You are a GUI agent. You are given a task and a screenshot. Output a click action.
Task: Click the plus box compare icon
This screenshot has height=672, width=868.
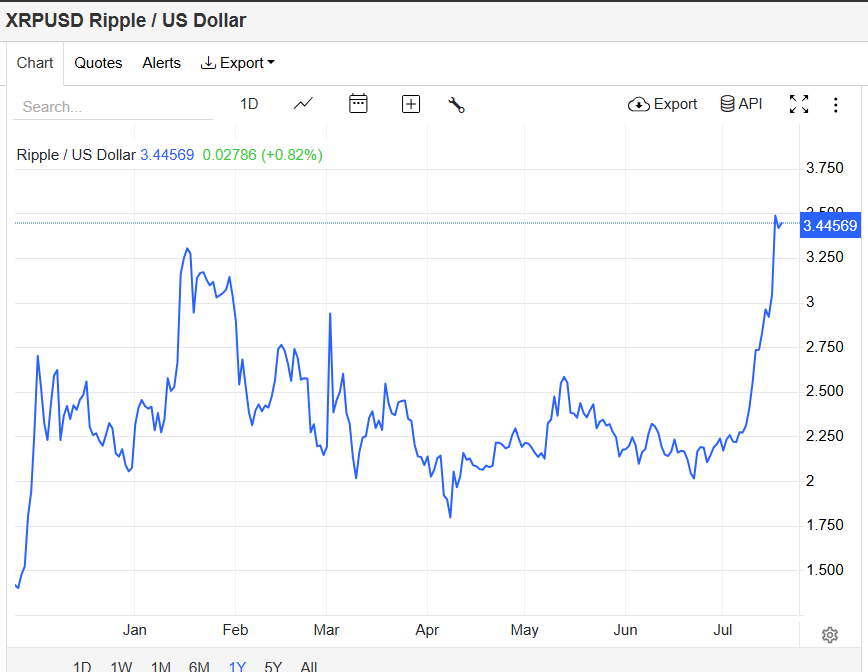[411, 104]
